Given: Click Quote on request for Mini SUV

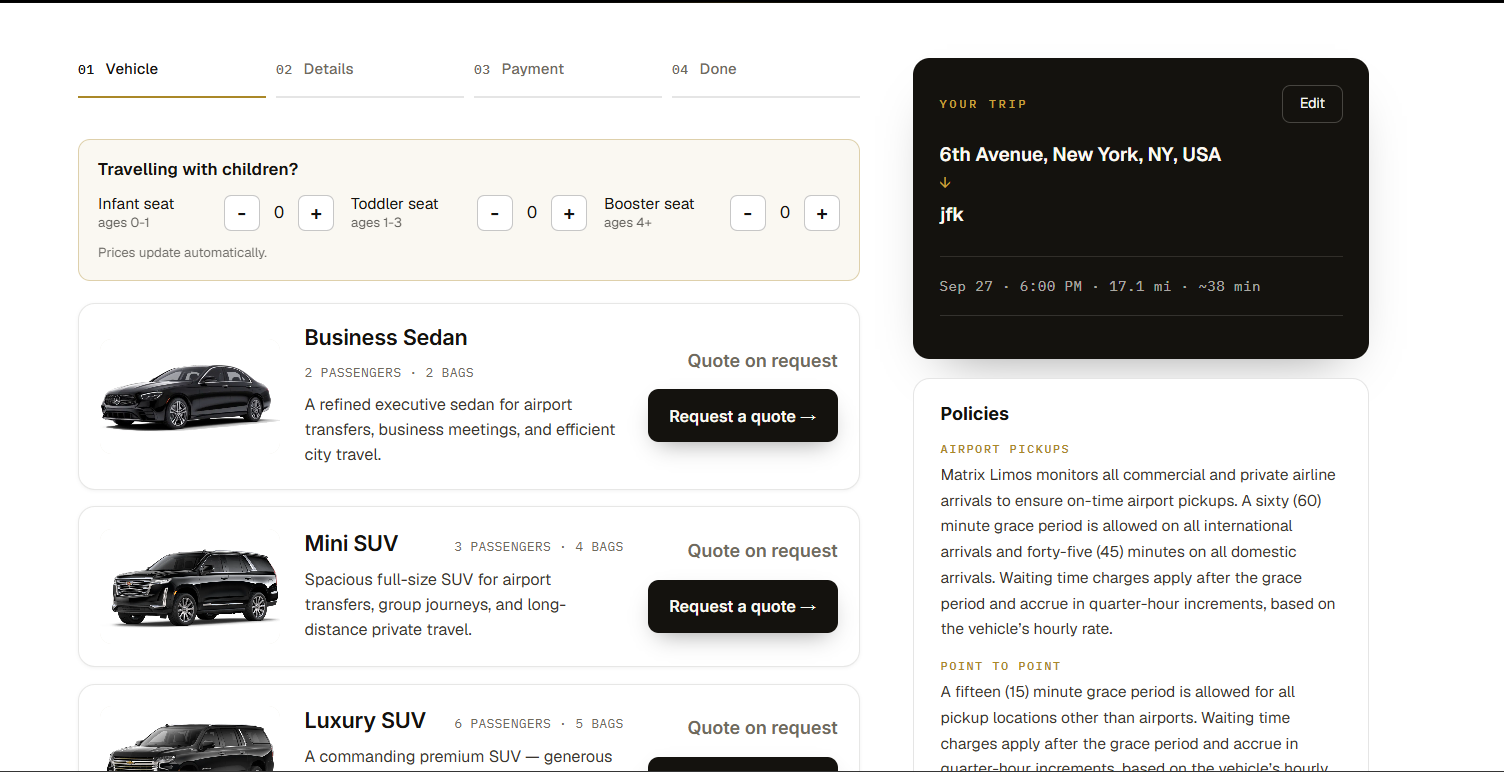Looking at the screenshot, I should [763, 551].
